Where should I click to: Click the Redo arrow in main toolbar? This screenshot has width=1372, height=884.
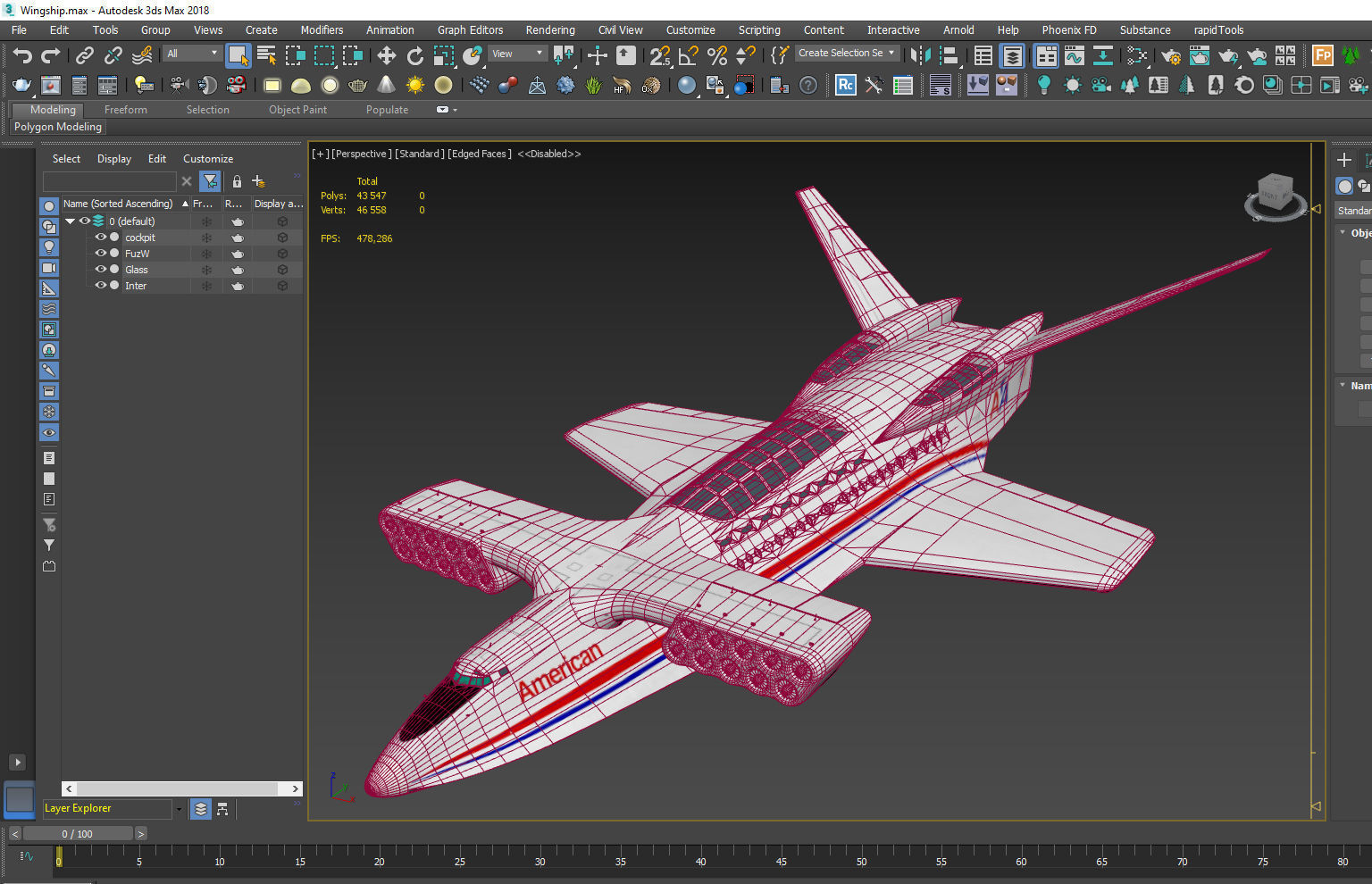point(51,55)
